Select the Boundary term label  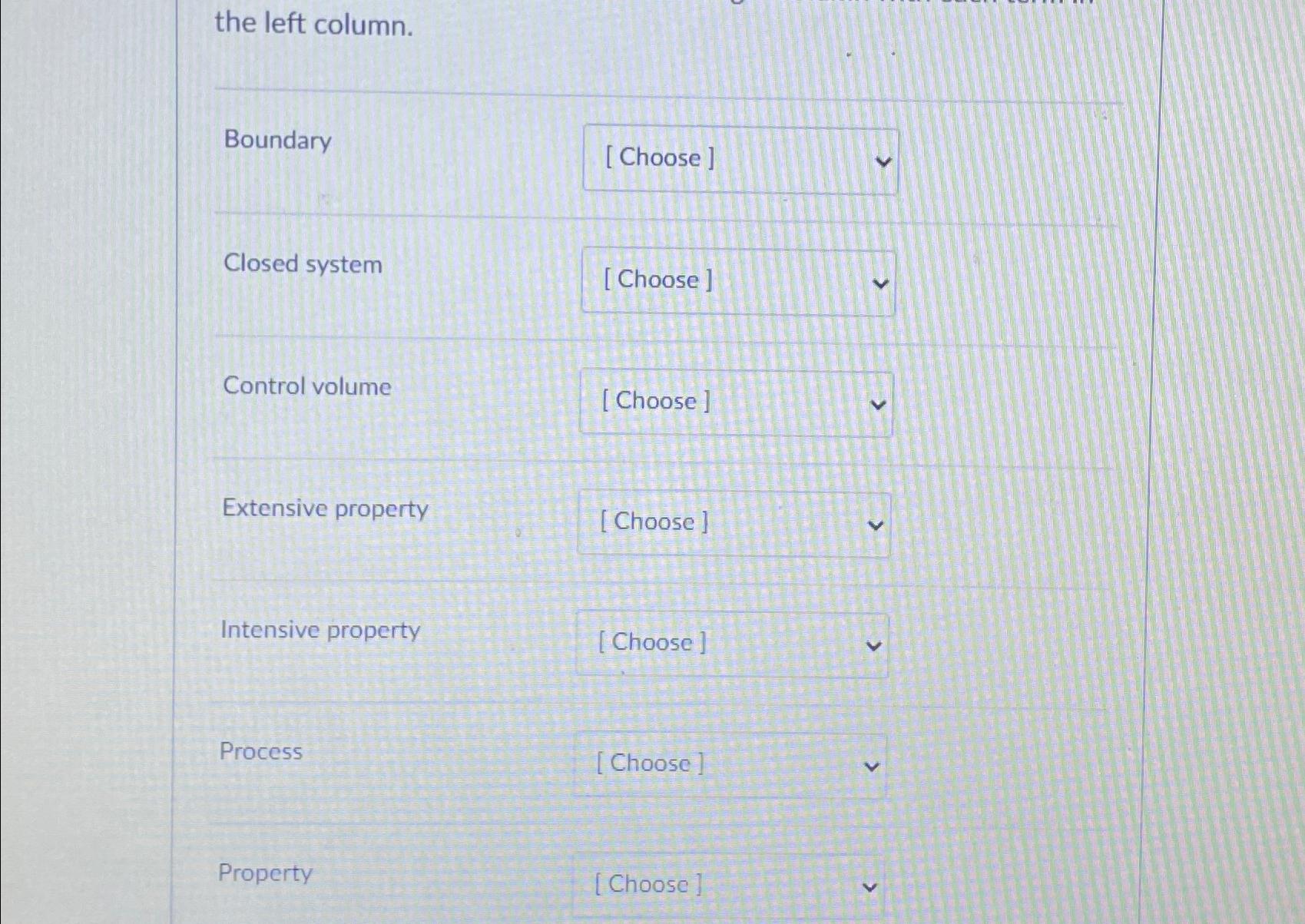pos(277,141)
